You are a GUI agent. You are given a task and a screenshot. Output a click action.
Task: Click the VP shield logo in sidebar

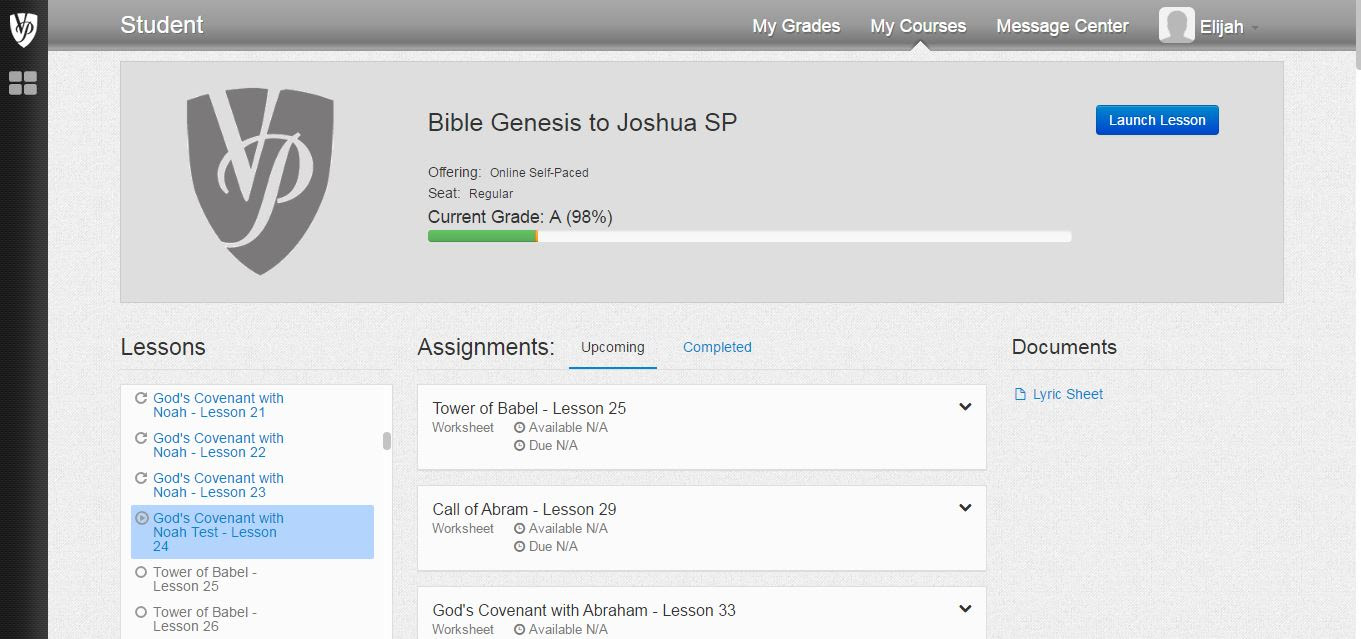click(x=23, y=28)
